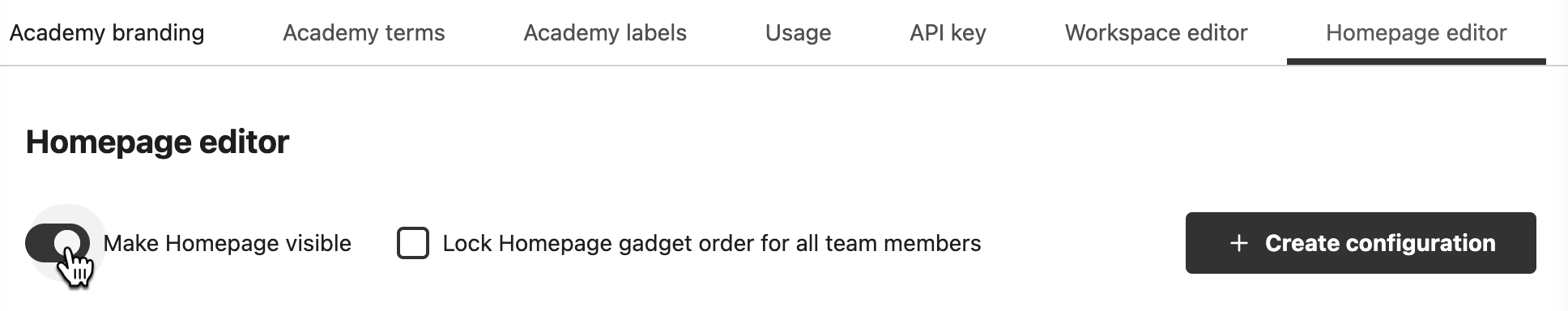Go to the Academy labels tab
Image resolution: width=1568 pixels, height=311 pixels.
(x=605, y=32)
